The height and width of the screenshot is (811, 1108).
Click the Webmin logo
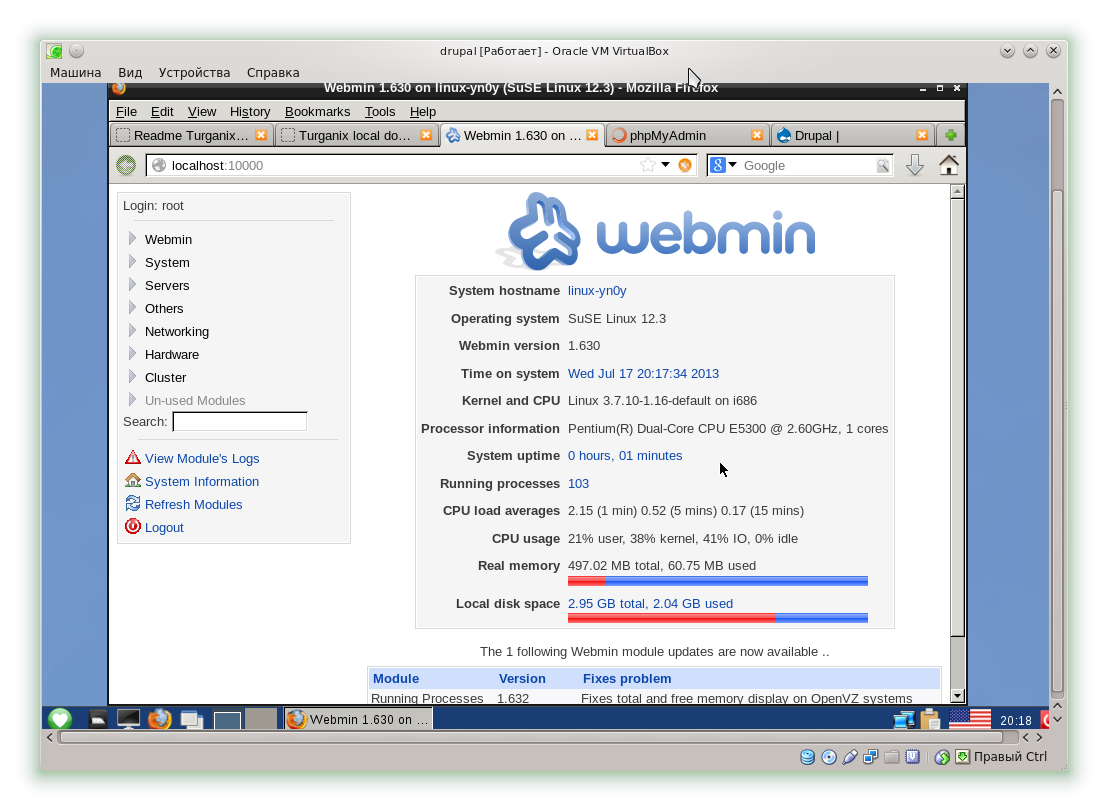click(655, 232)
